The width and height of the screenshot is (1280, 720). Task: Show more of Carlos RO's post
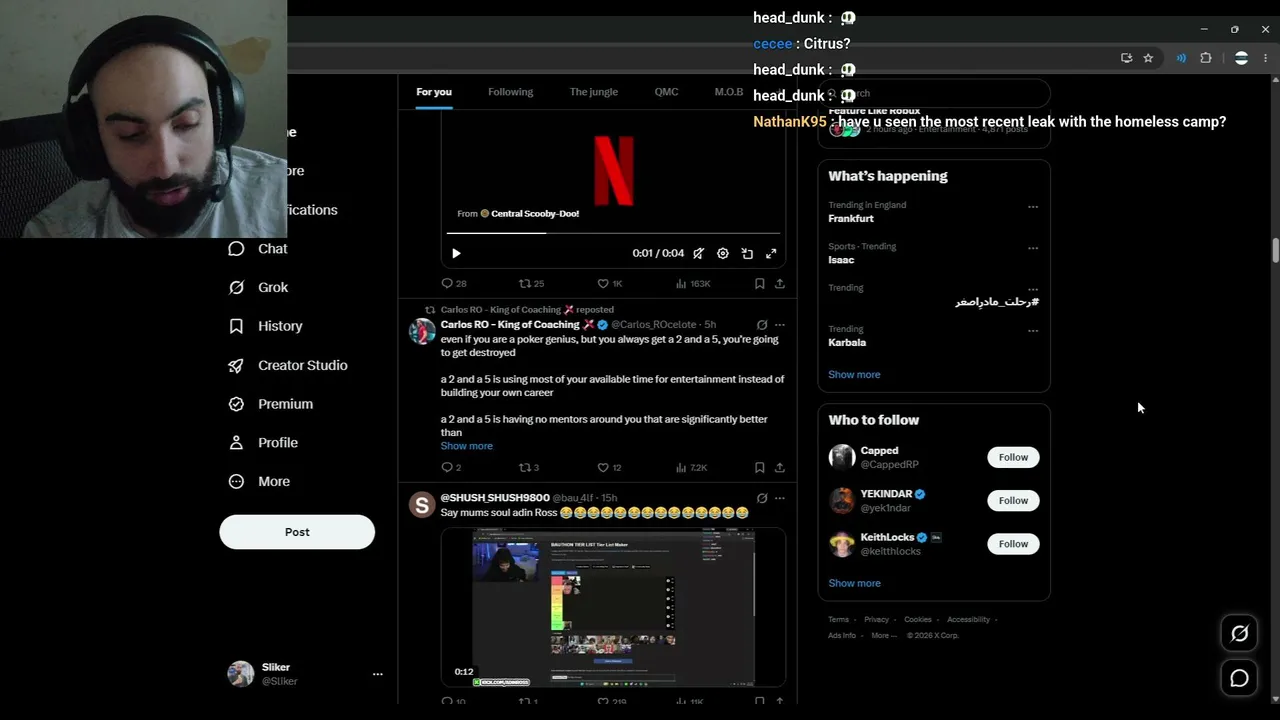pos(466,446)
